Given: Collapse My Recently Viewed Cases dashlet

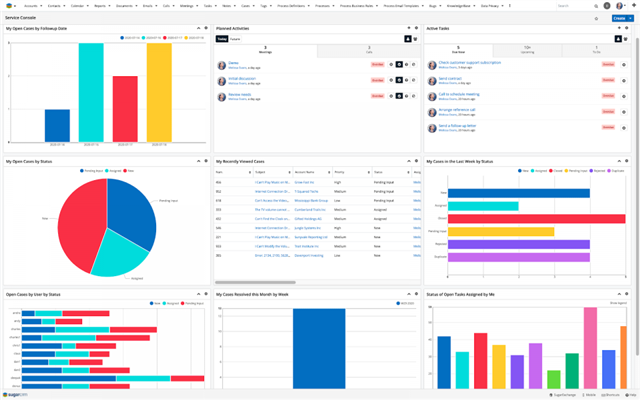Looking at the screenshot, I should [409, 161].
